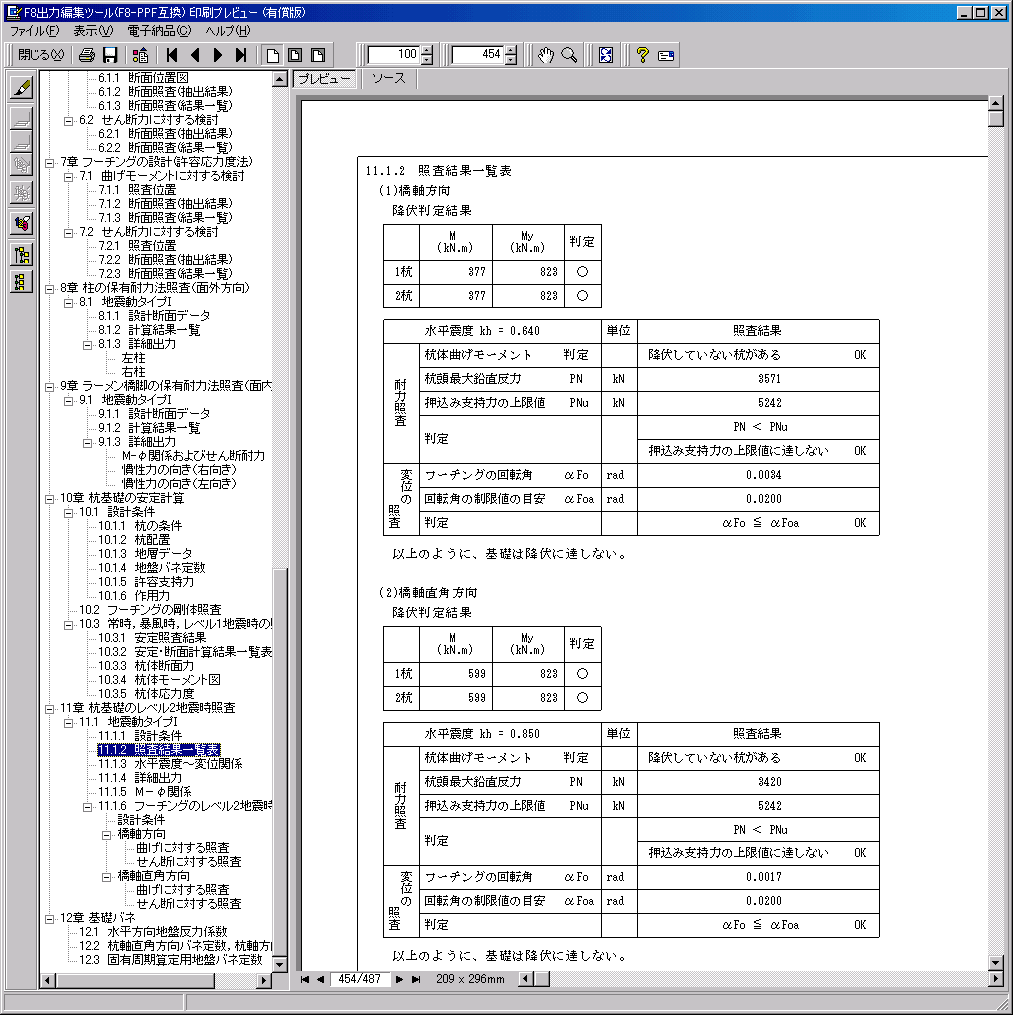Collapse the 7章 フーチングの設計 node
Image resolution: width=1013 pixels, height=1015 pixels.
point(49,163)
